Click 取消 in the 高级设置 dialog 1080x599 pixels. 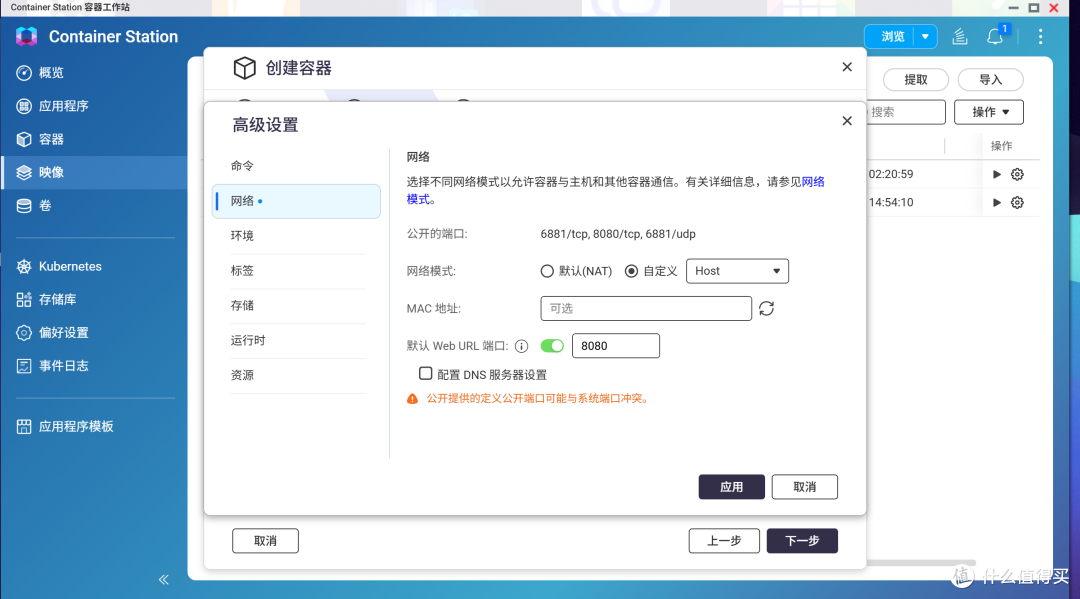pyautogui.click(x=804, y=487)
